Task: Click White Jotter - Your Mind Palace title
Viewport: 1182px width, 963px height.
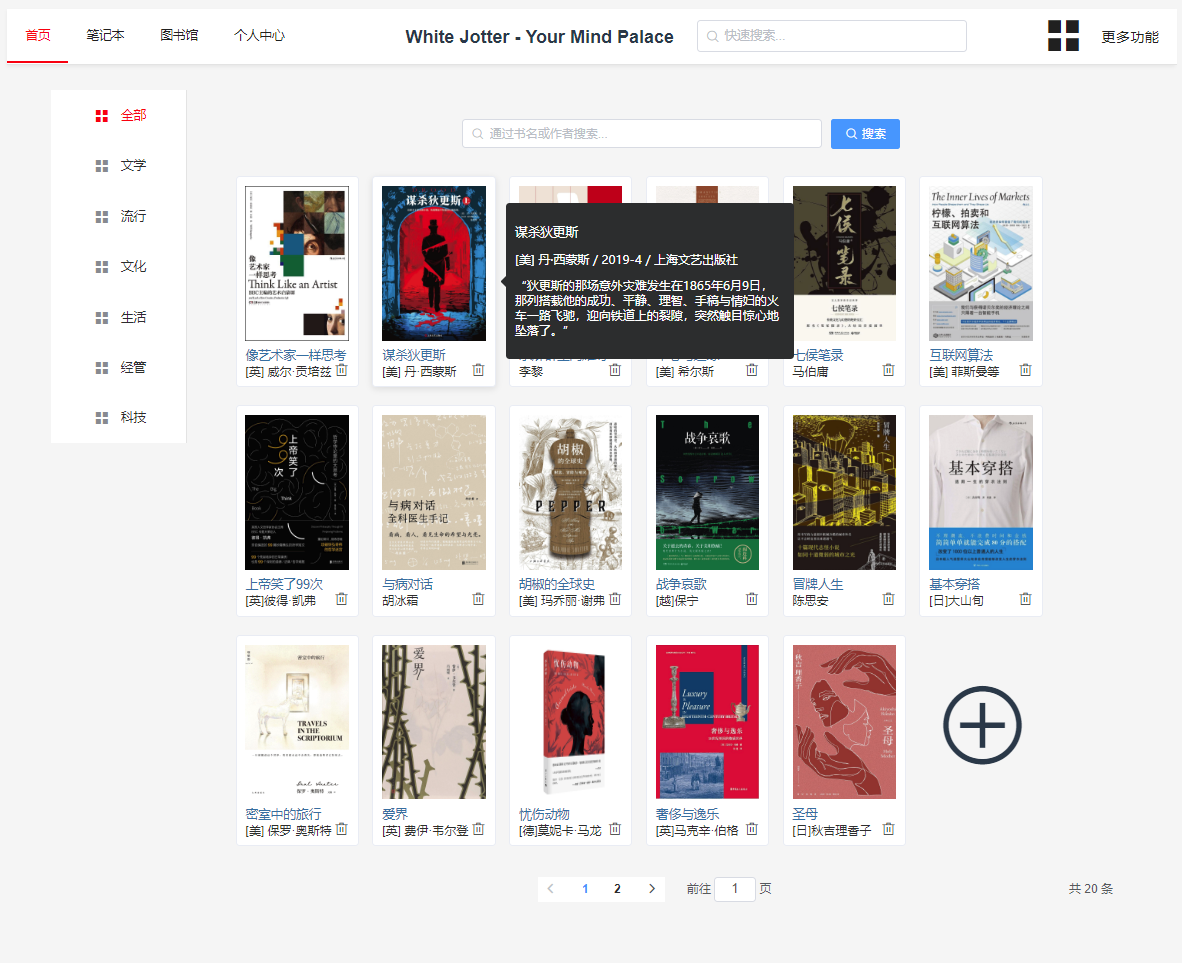Action: pos(540,37)
